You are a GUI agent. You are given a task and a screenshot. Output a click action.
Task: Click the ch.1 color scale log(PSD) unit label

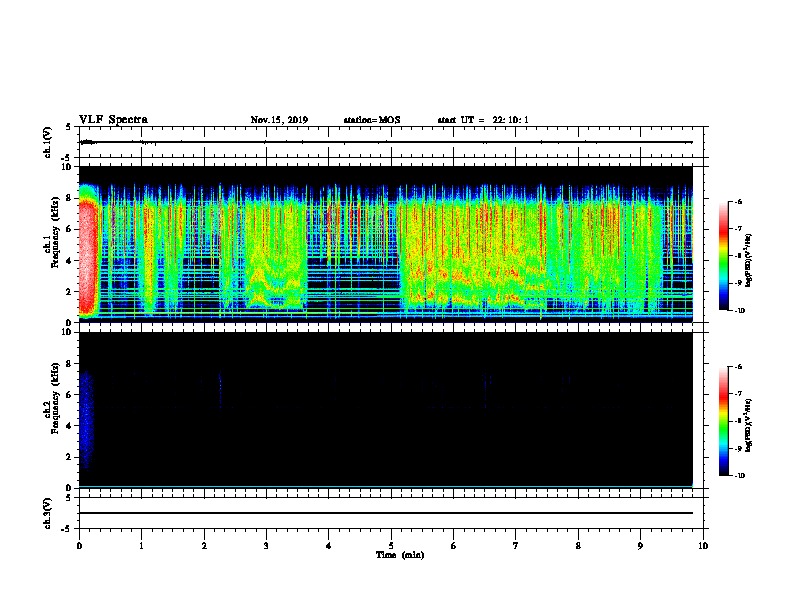(x=749, y=260)
